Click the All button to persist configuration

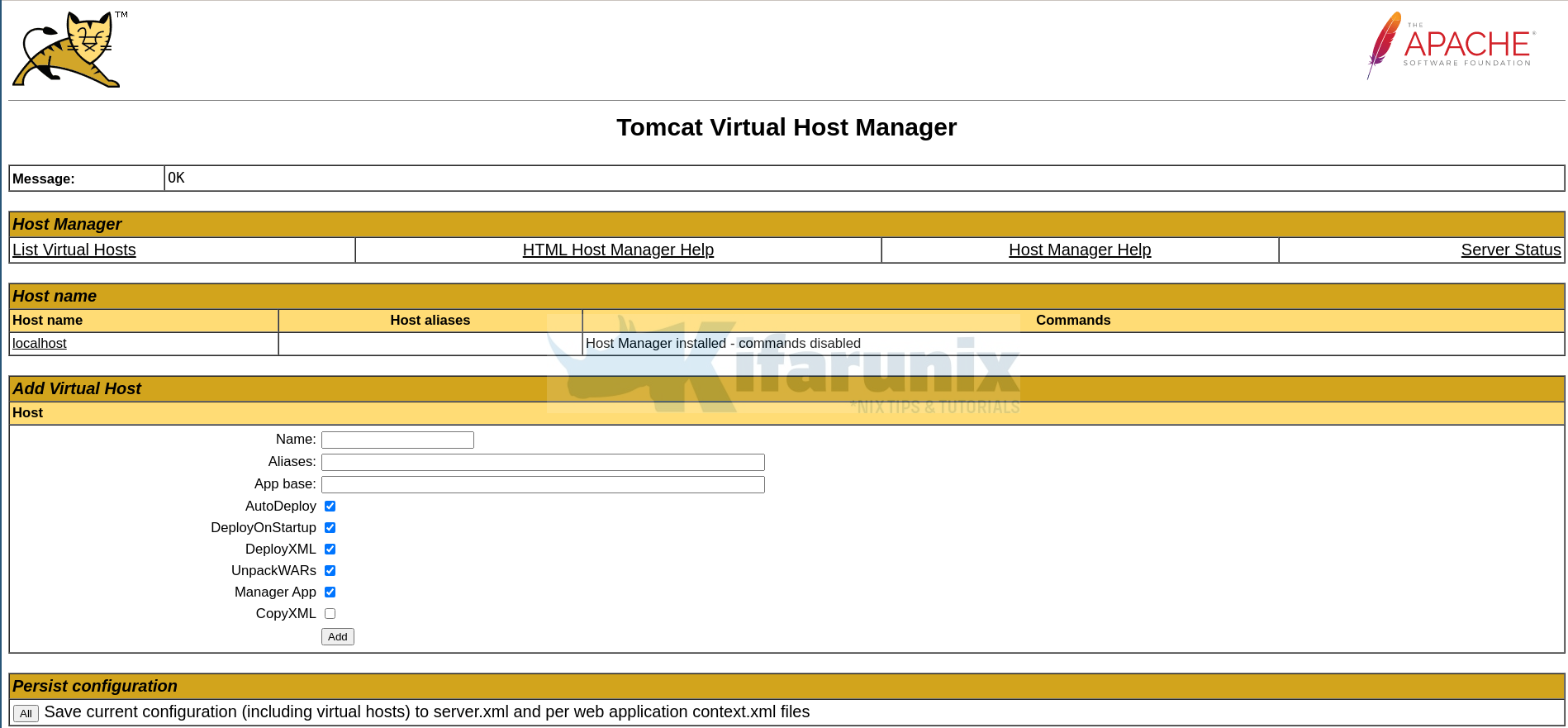pyautogui.click(x=26, y=713)
